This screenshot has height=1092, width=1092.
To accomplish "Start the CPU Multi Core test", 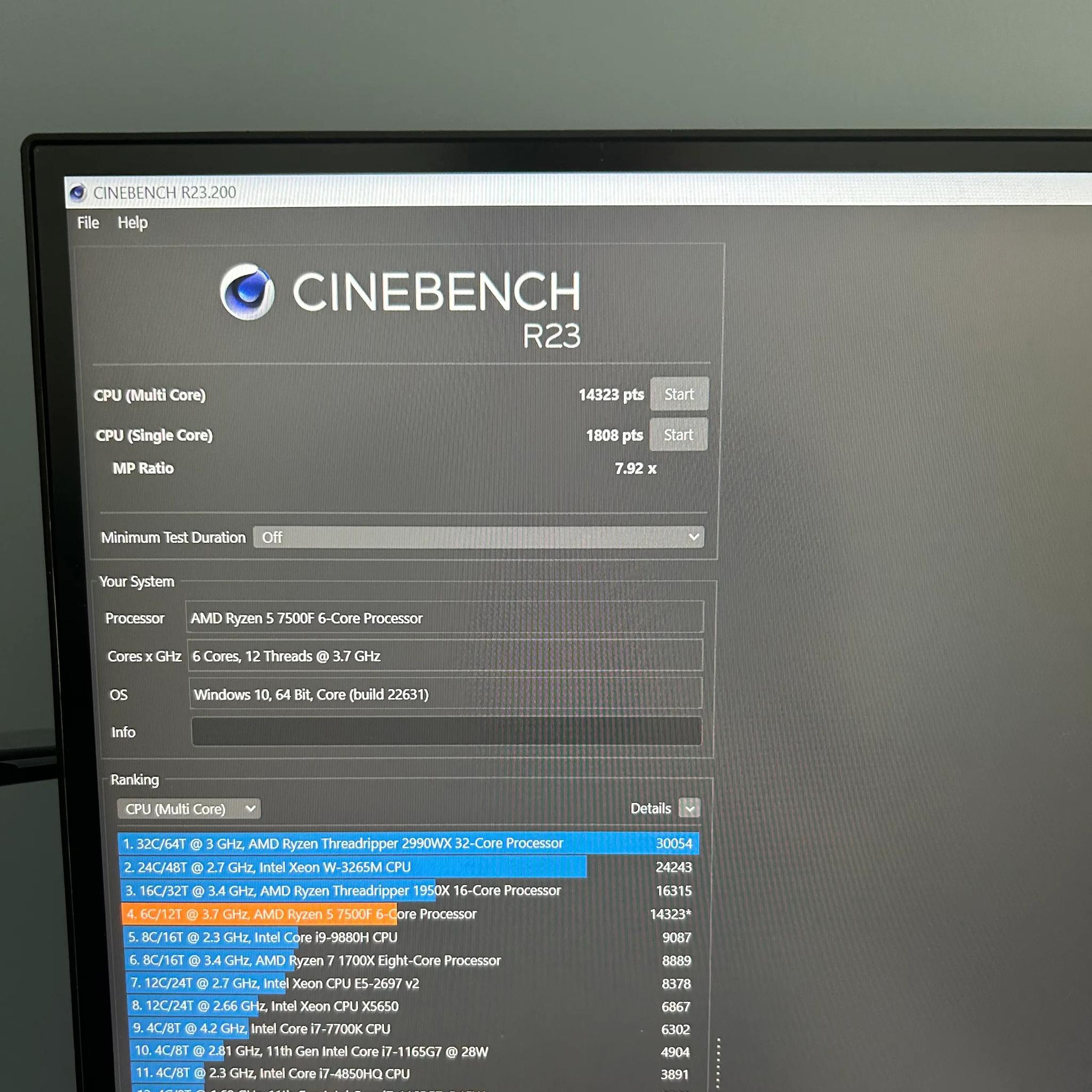I will coord(678,394).
